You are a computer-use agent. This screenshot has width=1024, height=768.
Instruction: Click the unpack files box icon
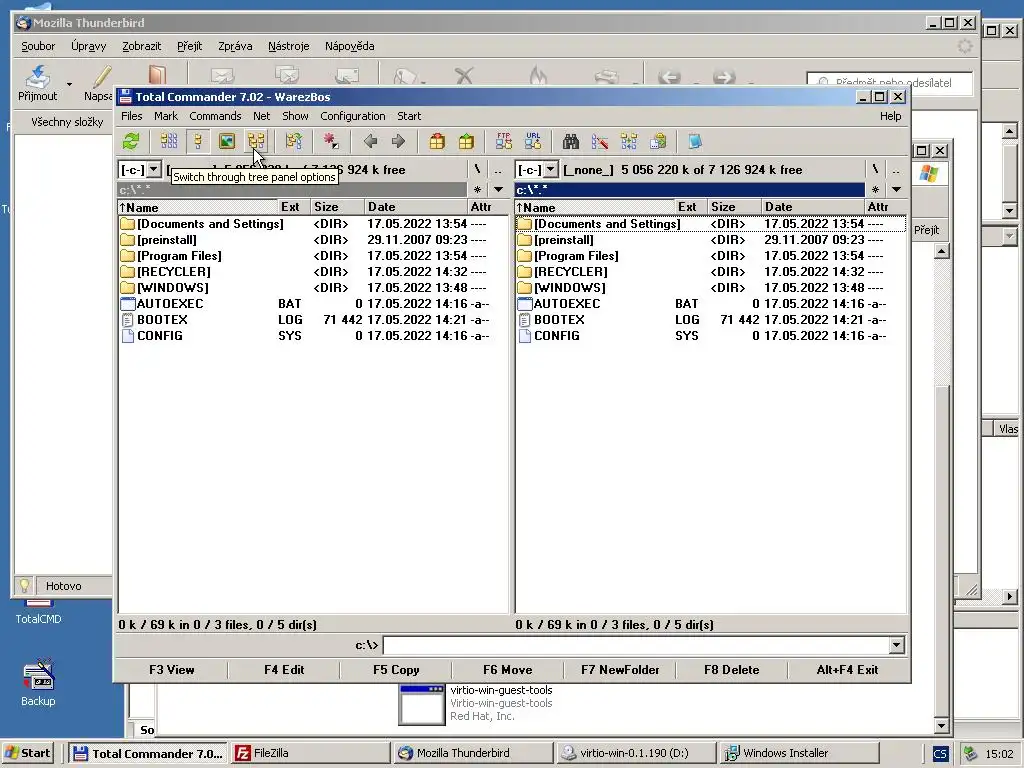click(x=466, y=141)
